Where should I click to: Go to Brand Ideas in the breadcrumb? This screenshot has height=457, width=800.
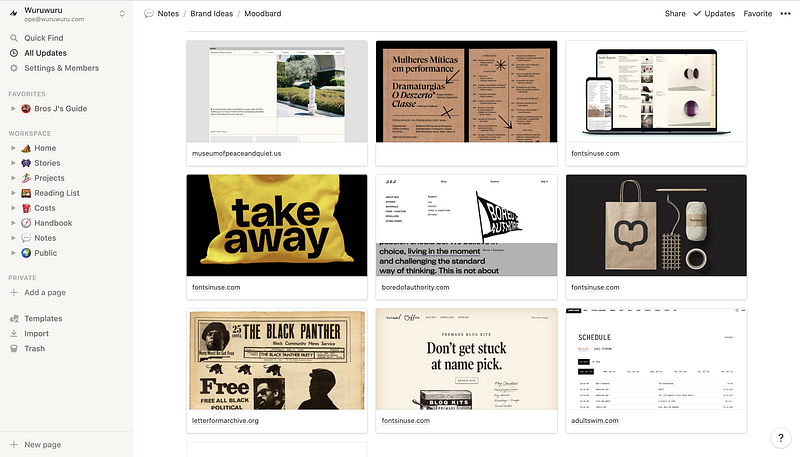tap(211, 14)
